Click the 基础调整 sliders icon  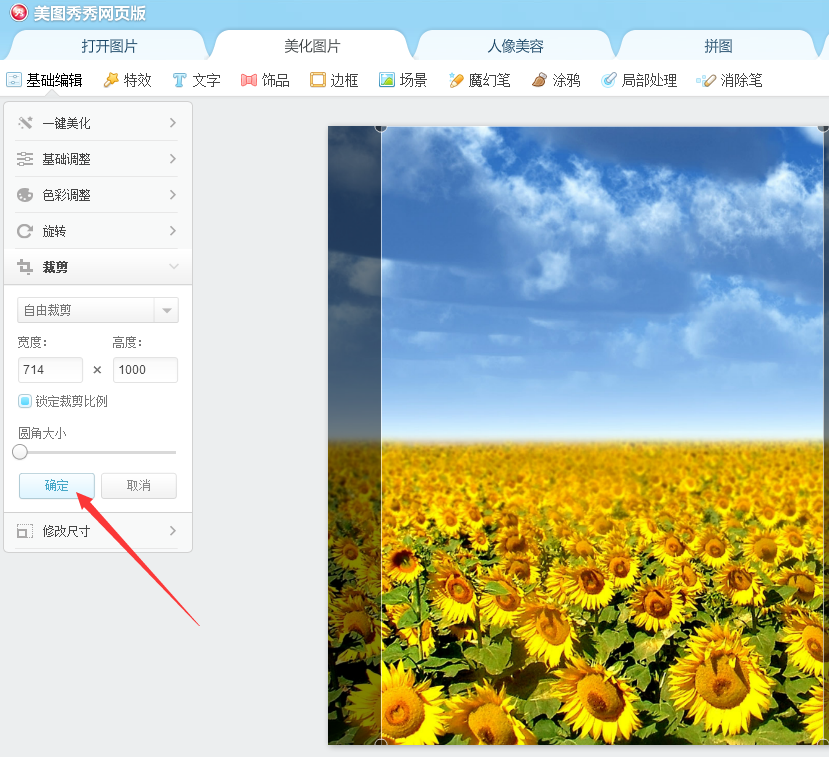point(25,159)
